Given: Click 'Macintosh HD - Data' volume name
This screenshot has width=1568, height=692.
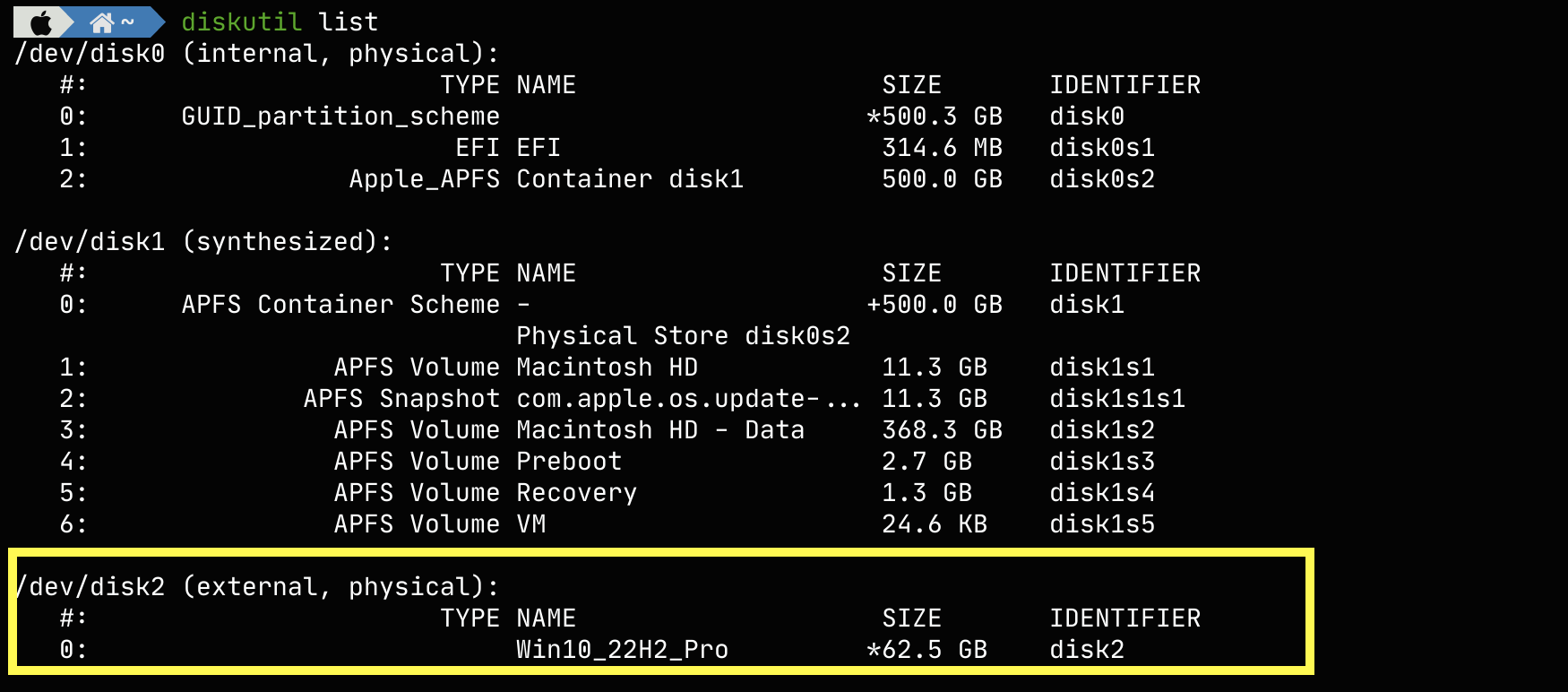Looking at the screenshot, I should point(660,430).
